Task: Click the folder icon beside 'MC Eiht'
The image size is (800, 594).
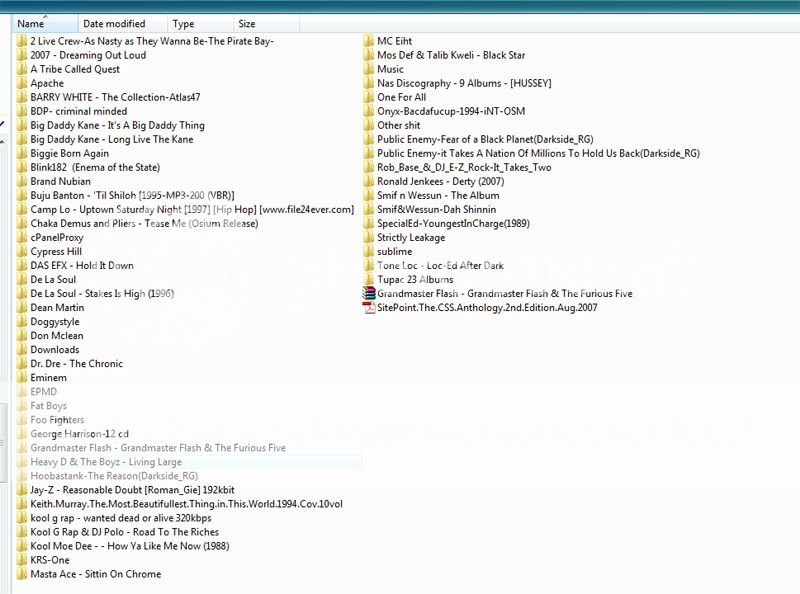Action: pyautogui.click(x=368, y=41)
